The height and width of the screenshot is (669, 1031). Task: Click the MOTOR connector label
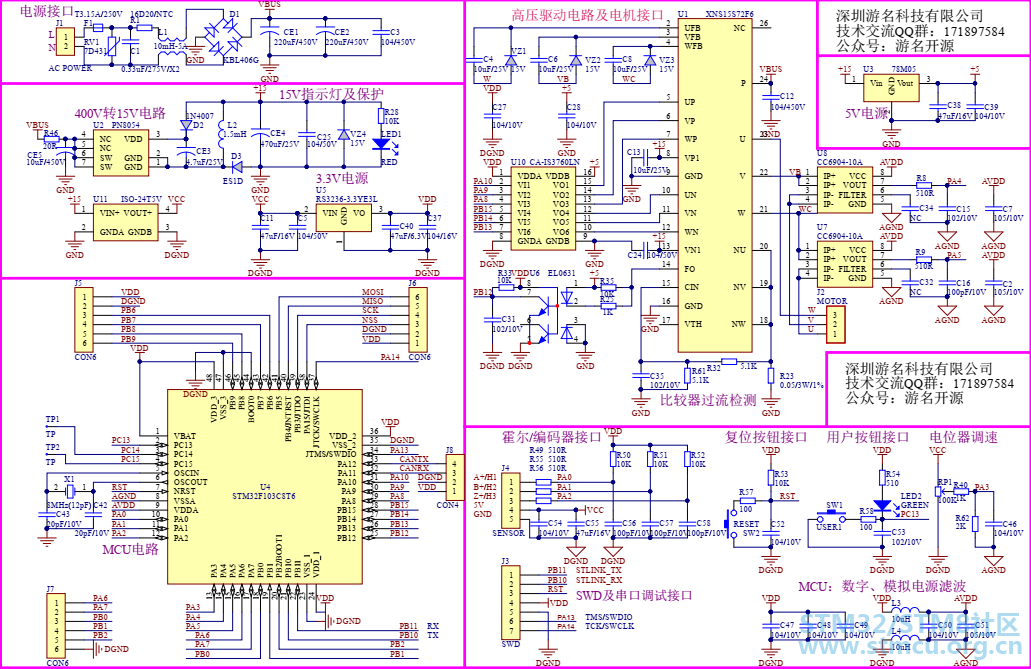(x=832, y=301)
